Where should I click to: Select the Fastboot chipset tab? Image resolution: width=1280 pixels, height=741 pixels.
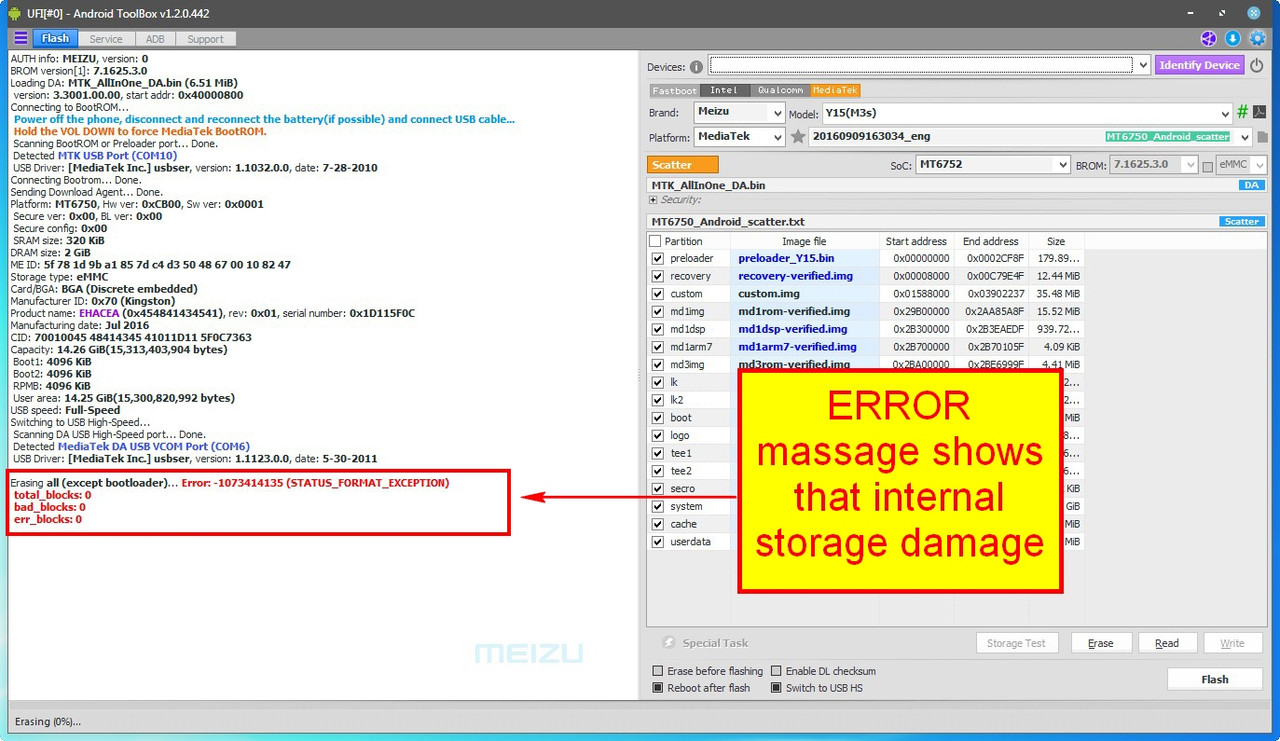[675, 90]
